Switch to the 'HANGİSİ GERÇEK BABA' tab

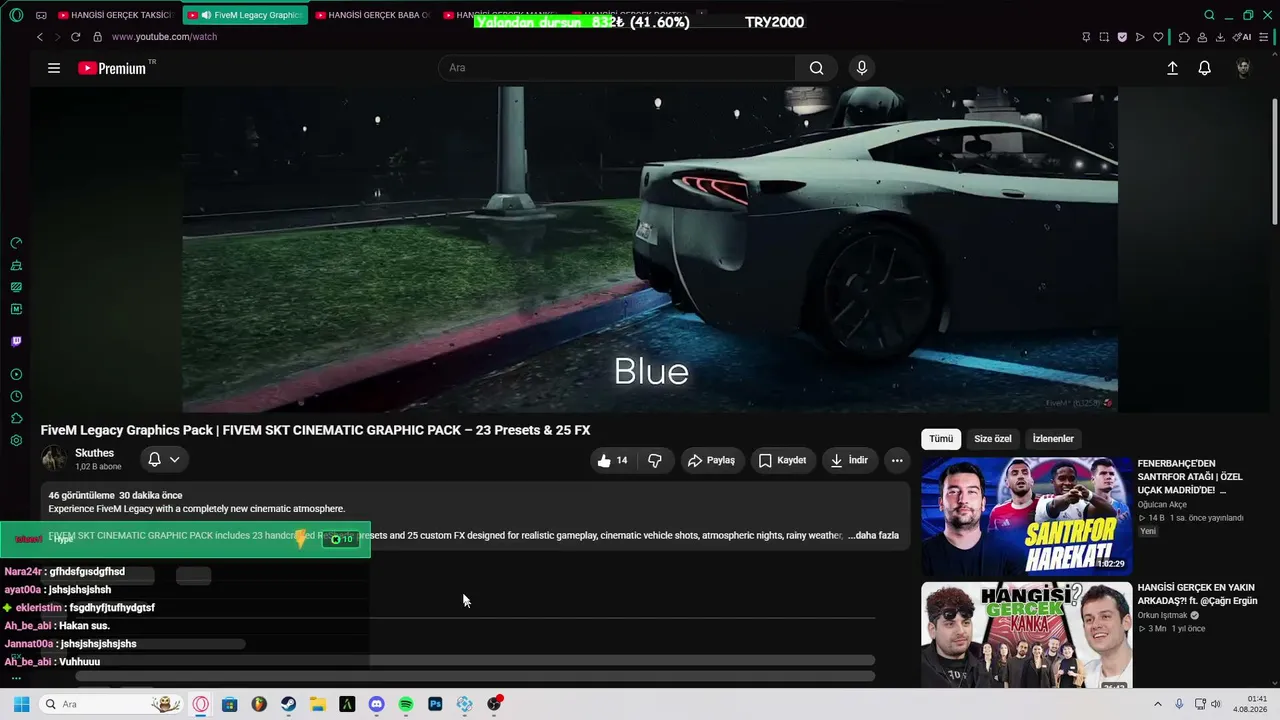(x=373, y=15)
